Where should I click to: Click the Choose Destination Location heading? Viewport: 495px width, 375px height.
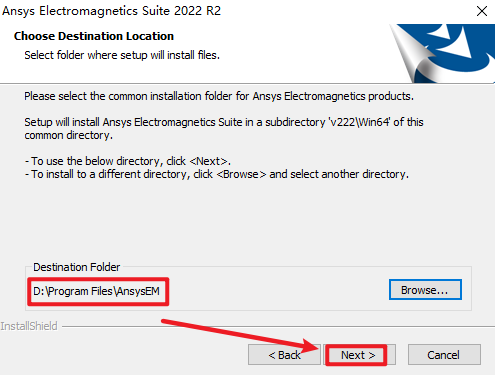[x=94, y=36]
